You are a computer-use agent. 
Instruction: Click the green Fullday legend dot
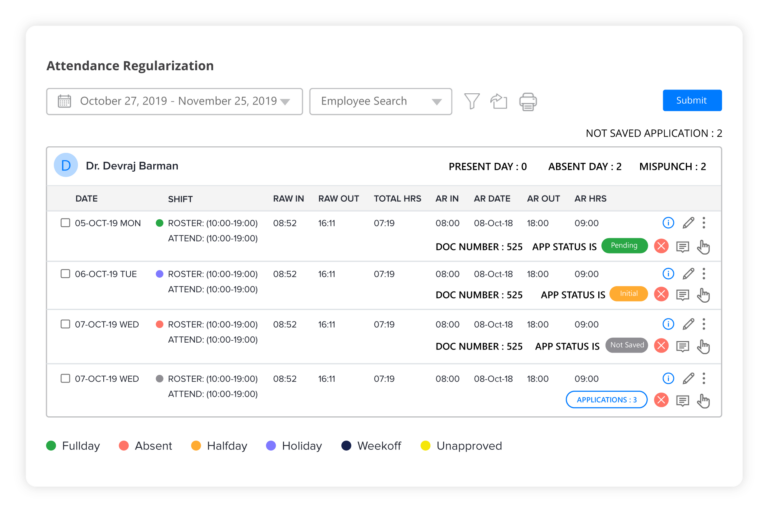[51, 446]
